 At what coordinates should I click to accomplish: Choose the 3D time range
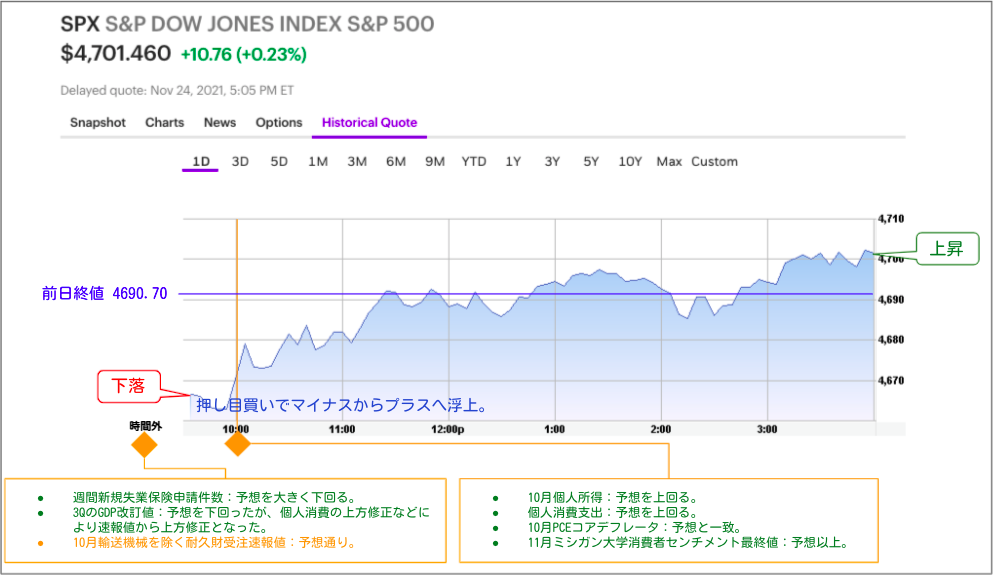pyautogui.click(x=240, y=162)
